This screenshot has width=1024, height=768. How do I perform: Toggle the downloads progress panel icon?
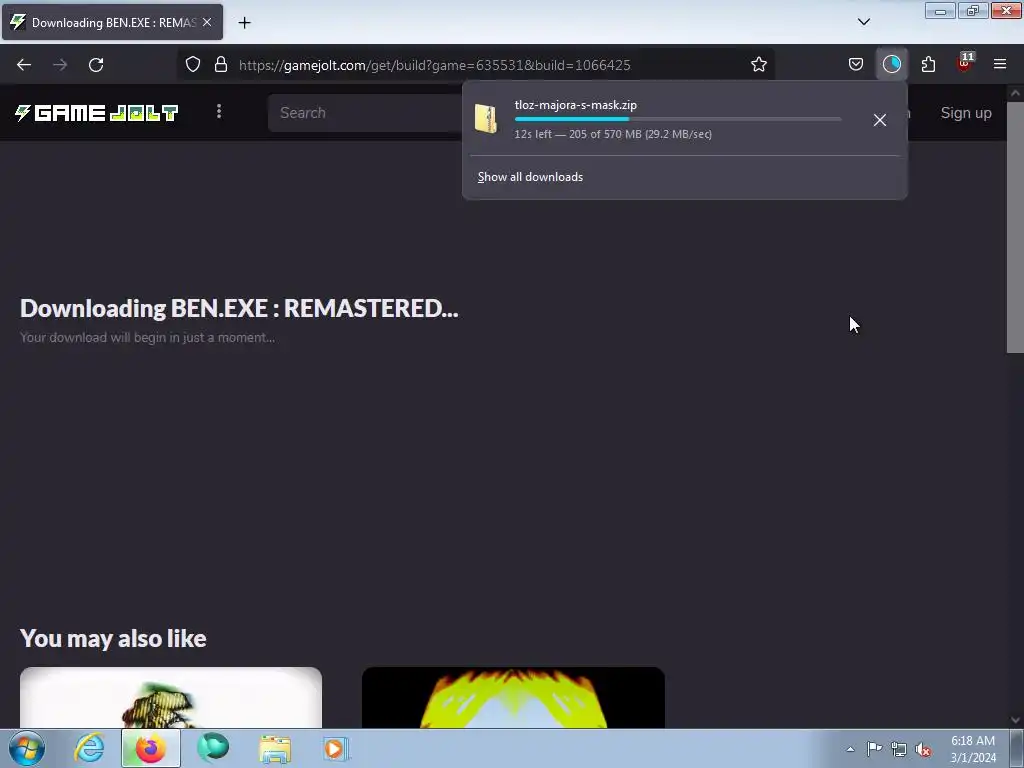[x=891, y=65]
